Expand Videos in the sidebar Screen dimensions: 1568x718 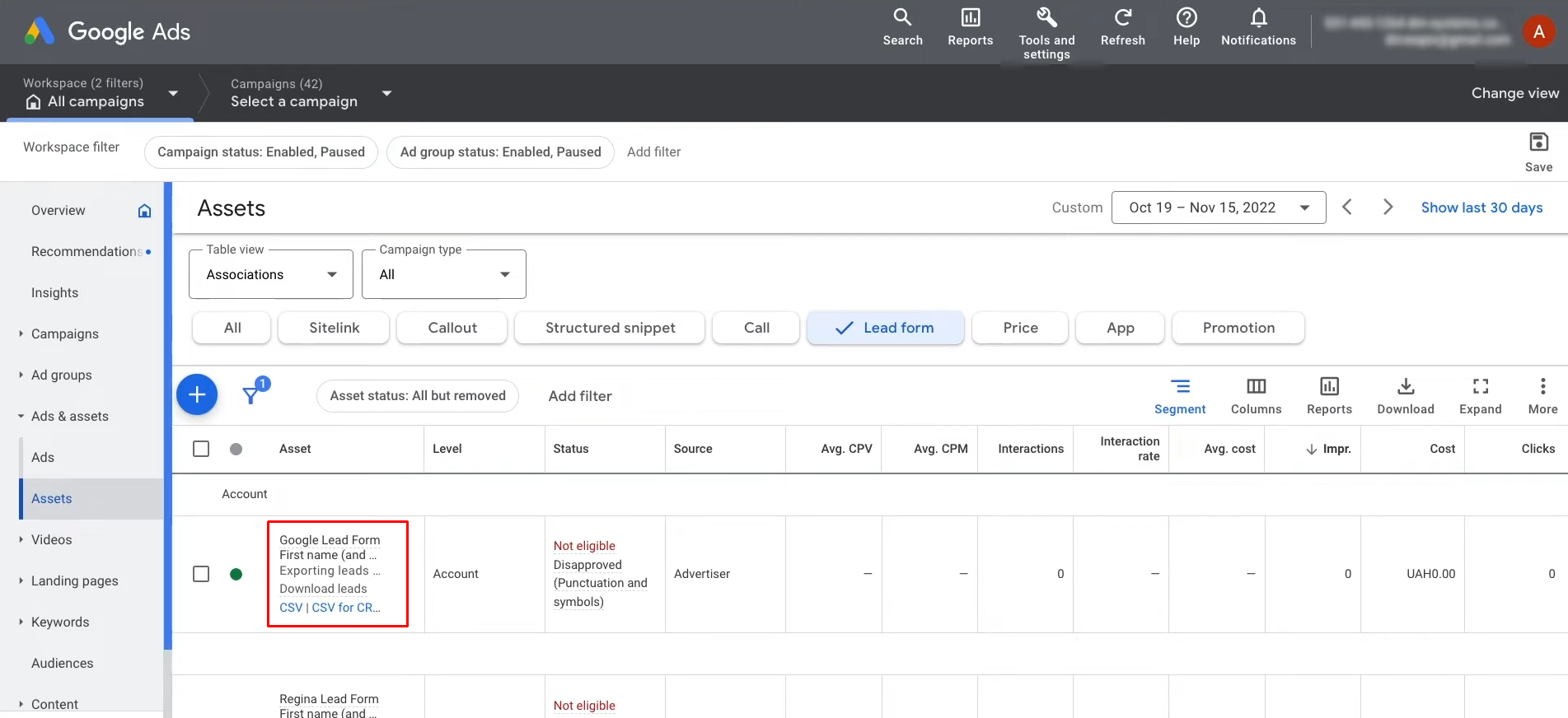21,539
